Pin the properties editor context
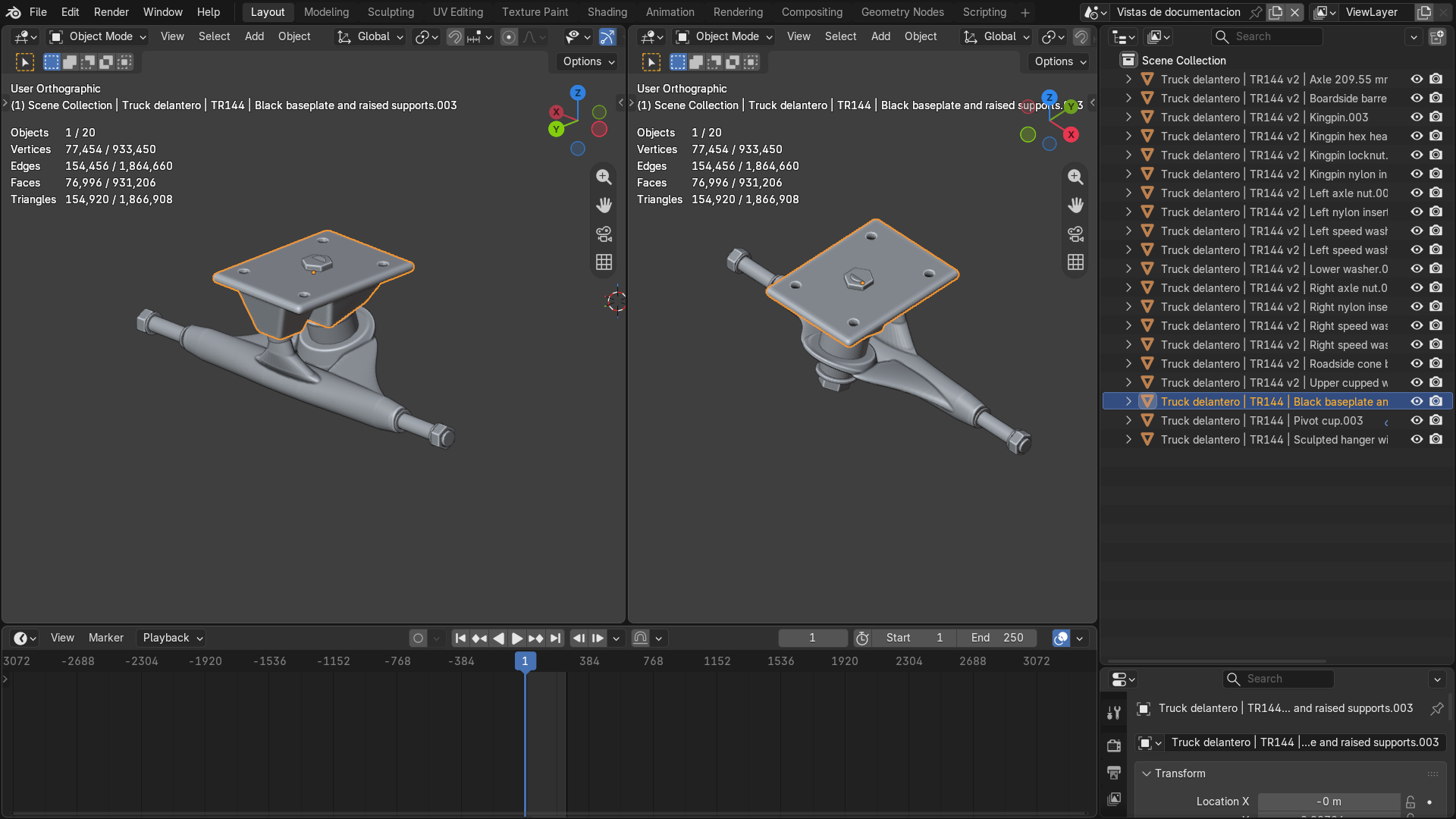 tap(1437, 708)
